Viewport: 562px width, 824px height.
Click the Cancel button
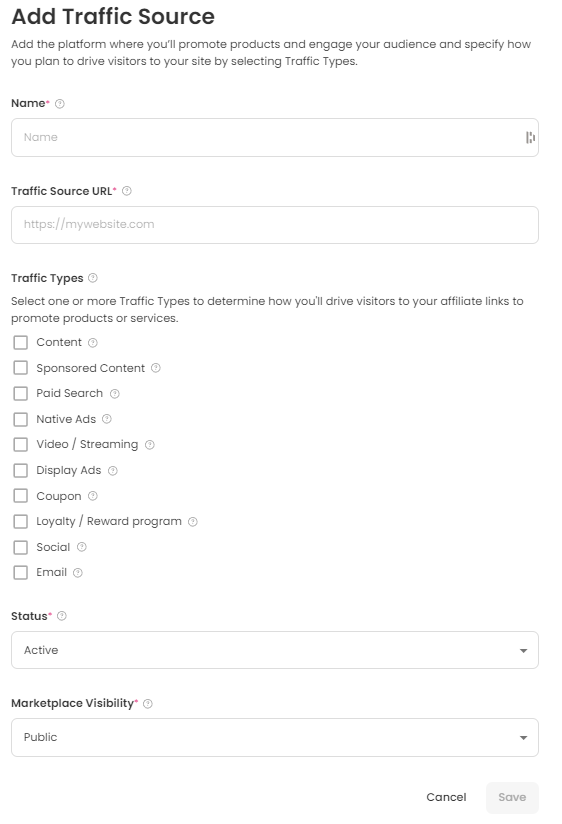pyautogui.click(x=446, y=797)
